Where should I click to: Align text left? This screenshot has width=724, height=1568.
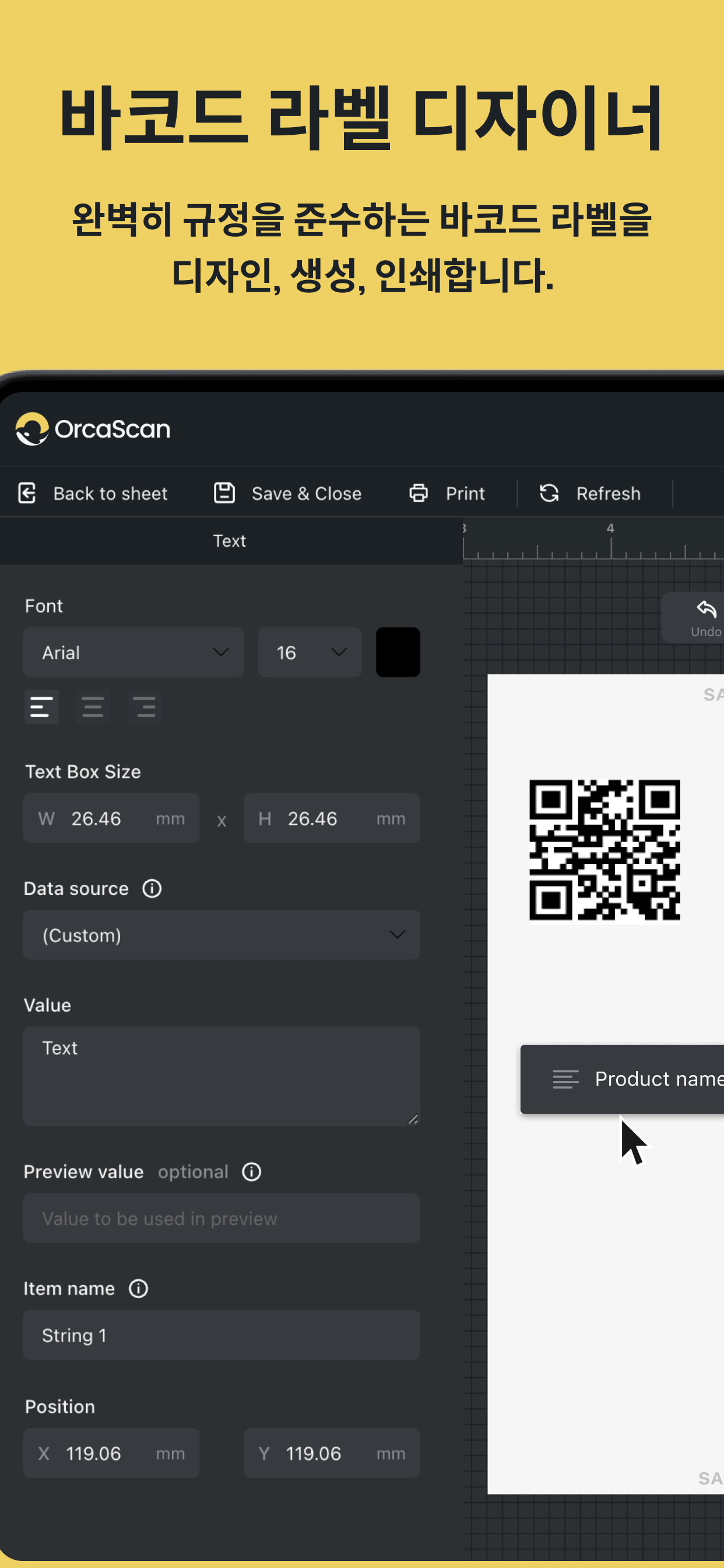point(41,706)
